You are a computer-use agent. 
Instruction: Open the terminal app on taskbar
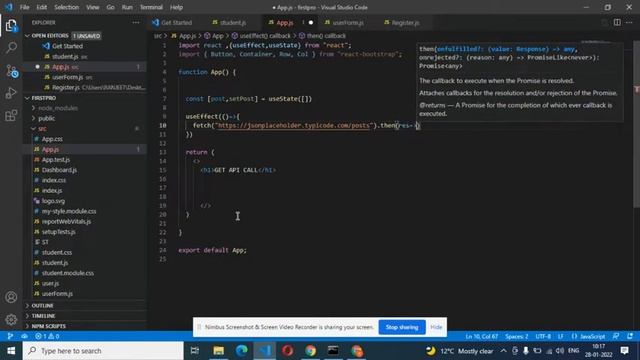[333, 351]
